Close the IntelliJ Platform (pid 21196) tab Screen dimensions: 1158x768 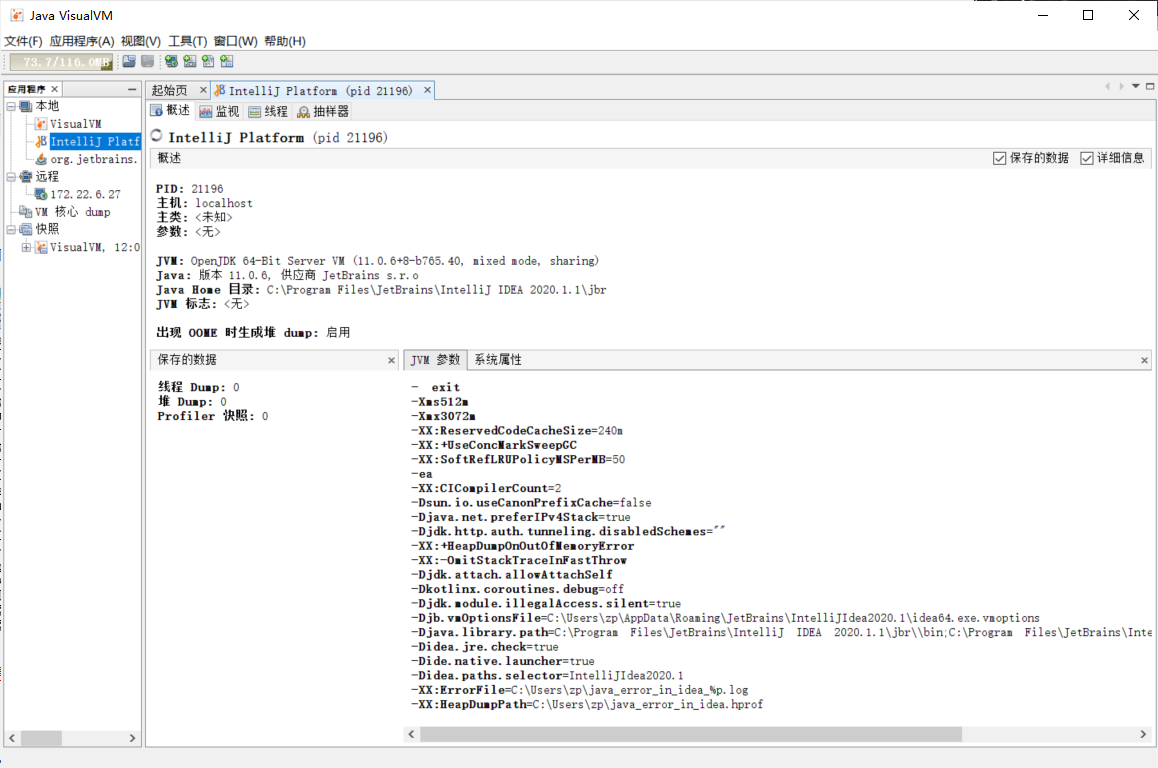(427, 90)
